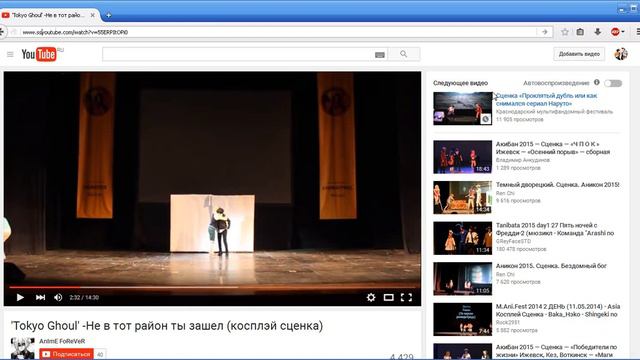The width and height of the screenshot is (640, 360).
Task: Bookmark this page with the star icon
Action: (565, 32)
